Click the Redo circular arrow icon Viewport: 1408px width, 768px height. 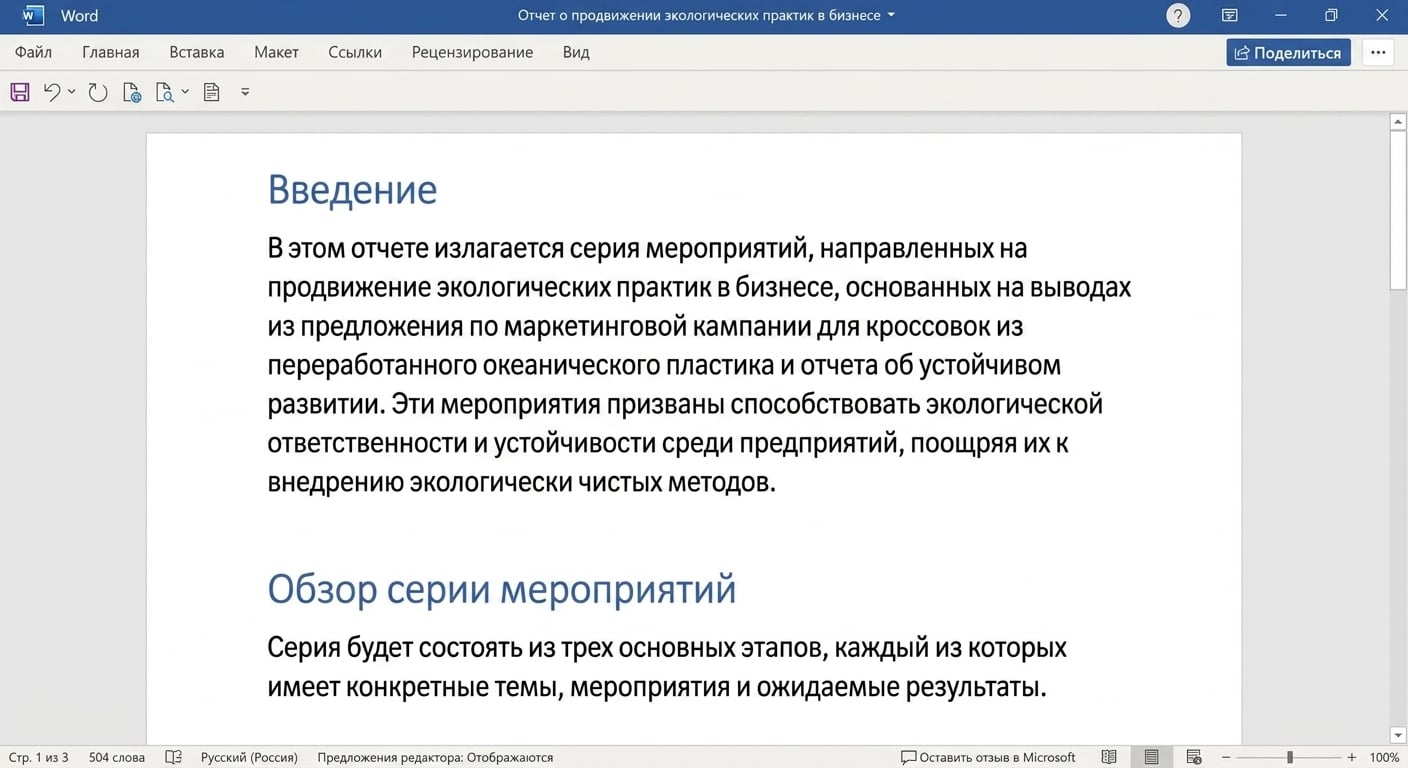pos(97,92)
